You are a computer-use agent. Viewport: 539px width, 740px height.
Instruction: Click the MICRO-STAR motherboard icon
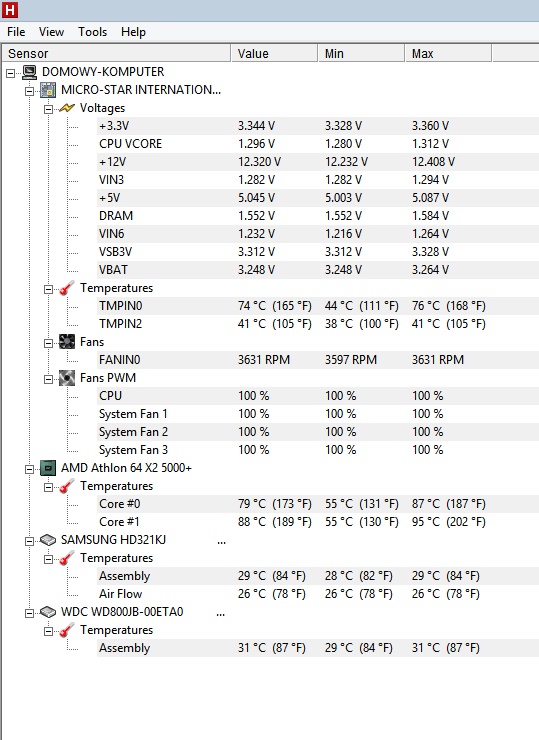(48, 90)
